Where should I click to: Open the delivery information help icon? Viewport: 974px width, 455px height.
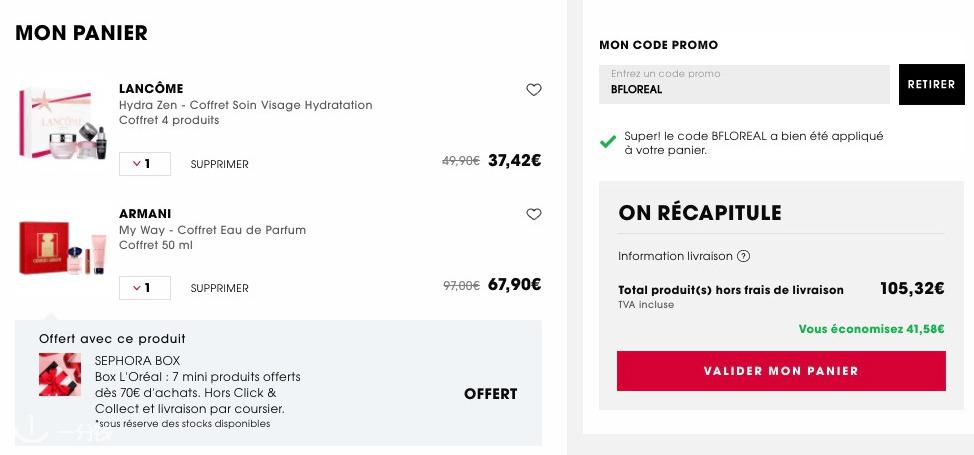[x=743, y=256]
